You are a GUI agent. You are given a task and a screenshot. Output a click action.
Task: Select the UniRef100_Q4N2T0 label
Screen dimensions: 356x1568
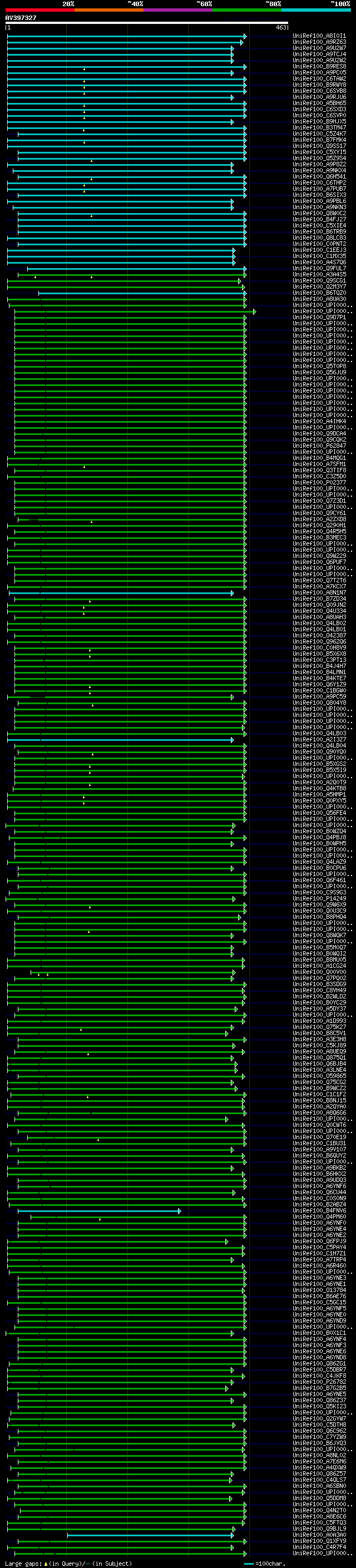(319, 1510)
